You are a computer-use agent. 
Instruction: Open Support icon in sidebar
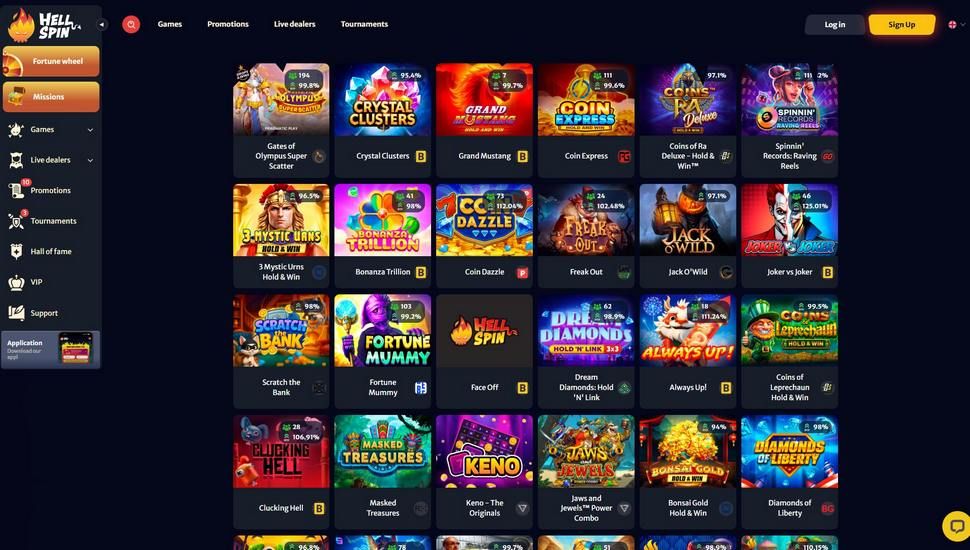[x=16, y=313]
